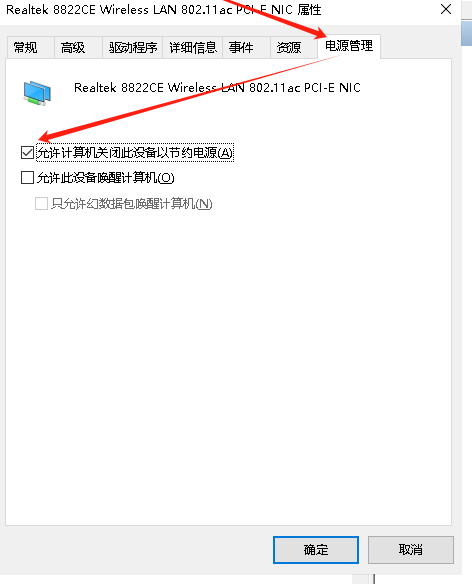Tick the greyed 只允许幻数据包唤醒计算机 checkbox
This screenshot has height=584, width=472.
[41, 204]
